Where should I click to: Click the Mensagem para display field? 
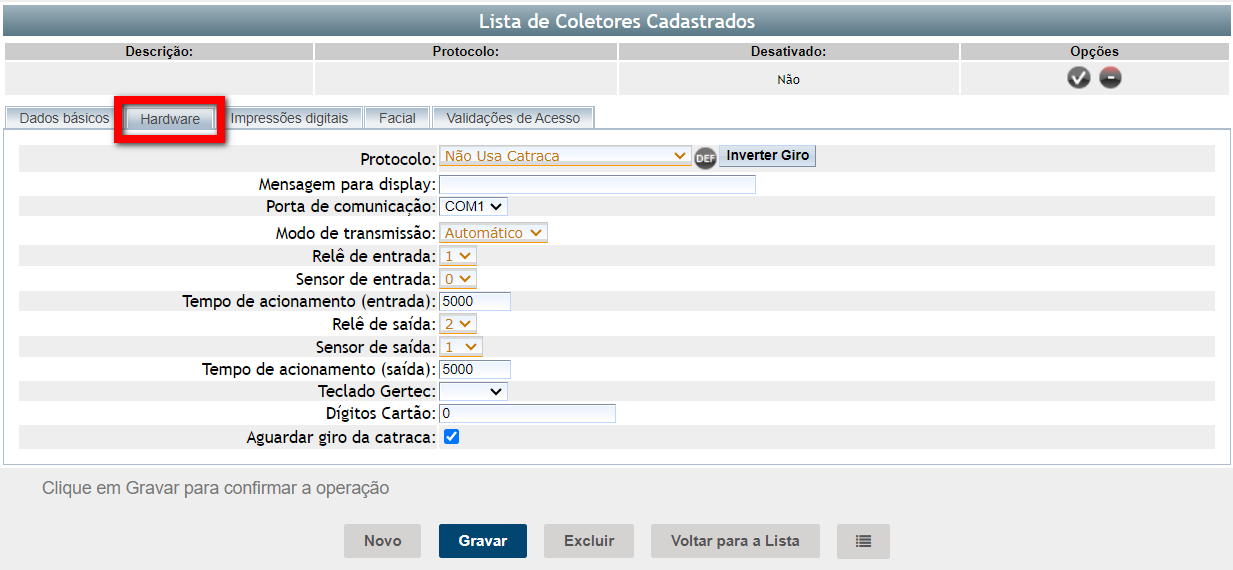coord(597,184)
